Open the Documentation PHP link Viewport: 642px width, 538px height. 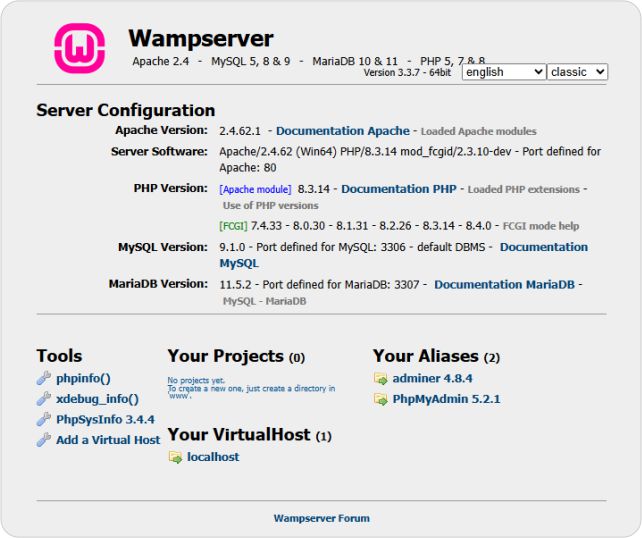point(399,189)
